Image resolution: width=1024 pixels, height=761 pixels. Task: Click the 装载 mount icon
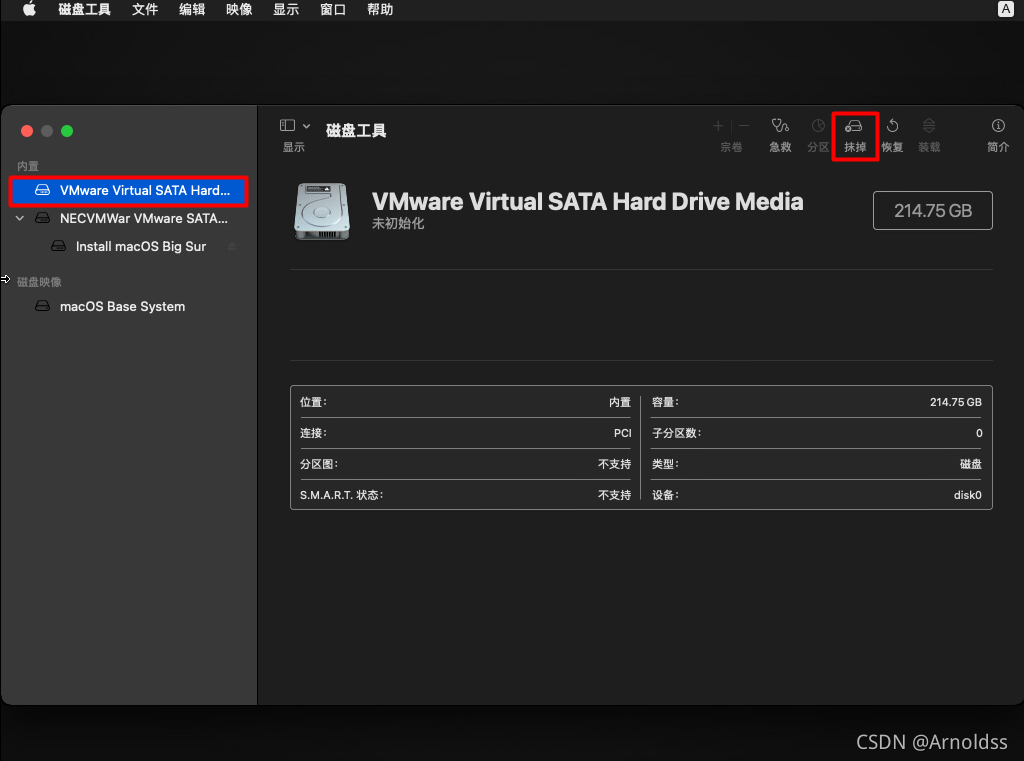929,125
